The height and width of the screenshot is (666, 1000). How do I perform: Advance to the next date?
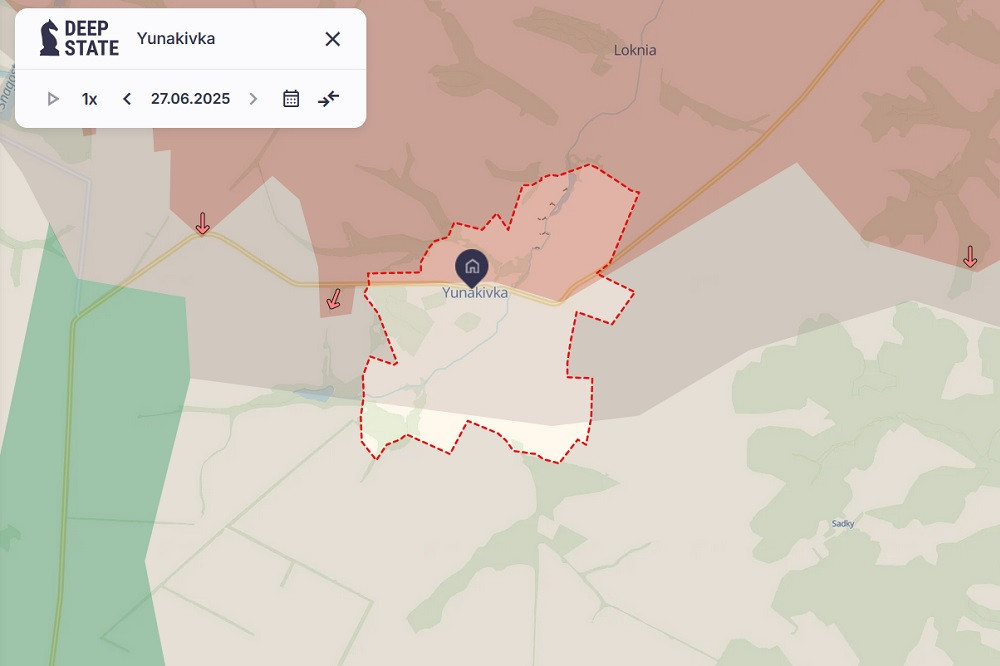(253, 99)
